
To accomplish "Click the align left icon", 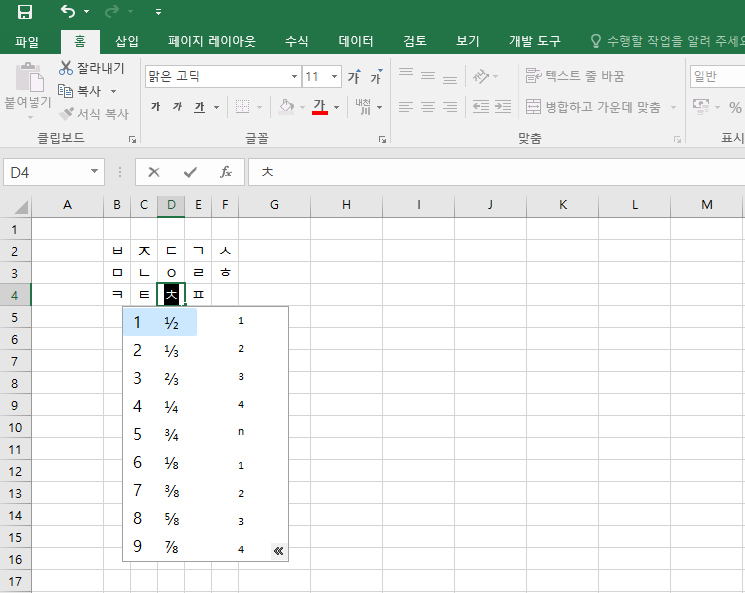I will 406,106.
